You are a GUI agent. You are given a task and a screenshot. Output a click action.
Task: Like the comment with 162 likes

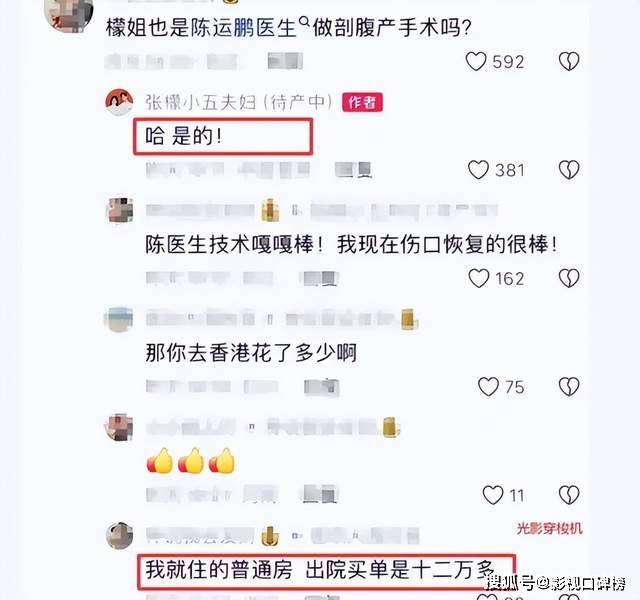[x=478, y=278]
